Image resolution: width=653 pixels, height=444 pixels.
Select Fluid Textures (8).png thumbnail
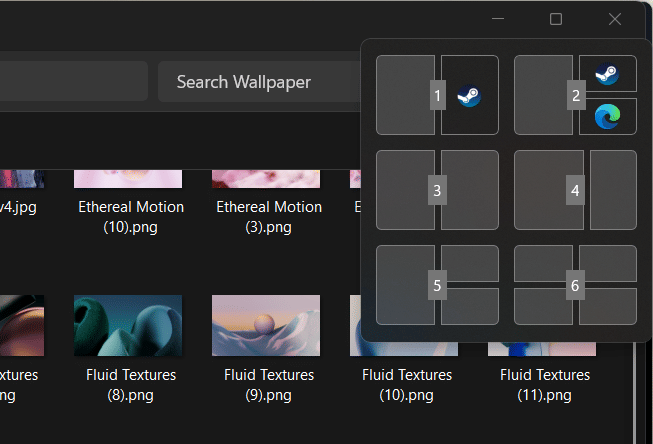tap(128, 325)
